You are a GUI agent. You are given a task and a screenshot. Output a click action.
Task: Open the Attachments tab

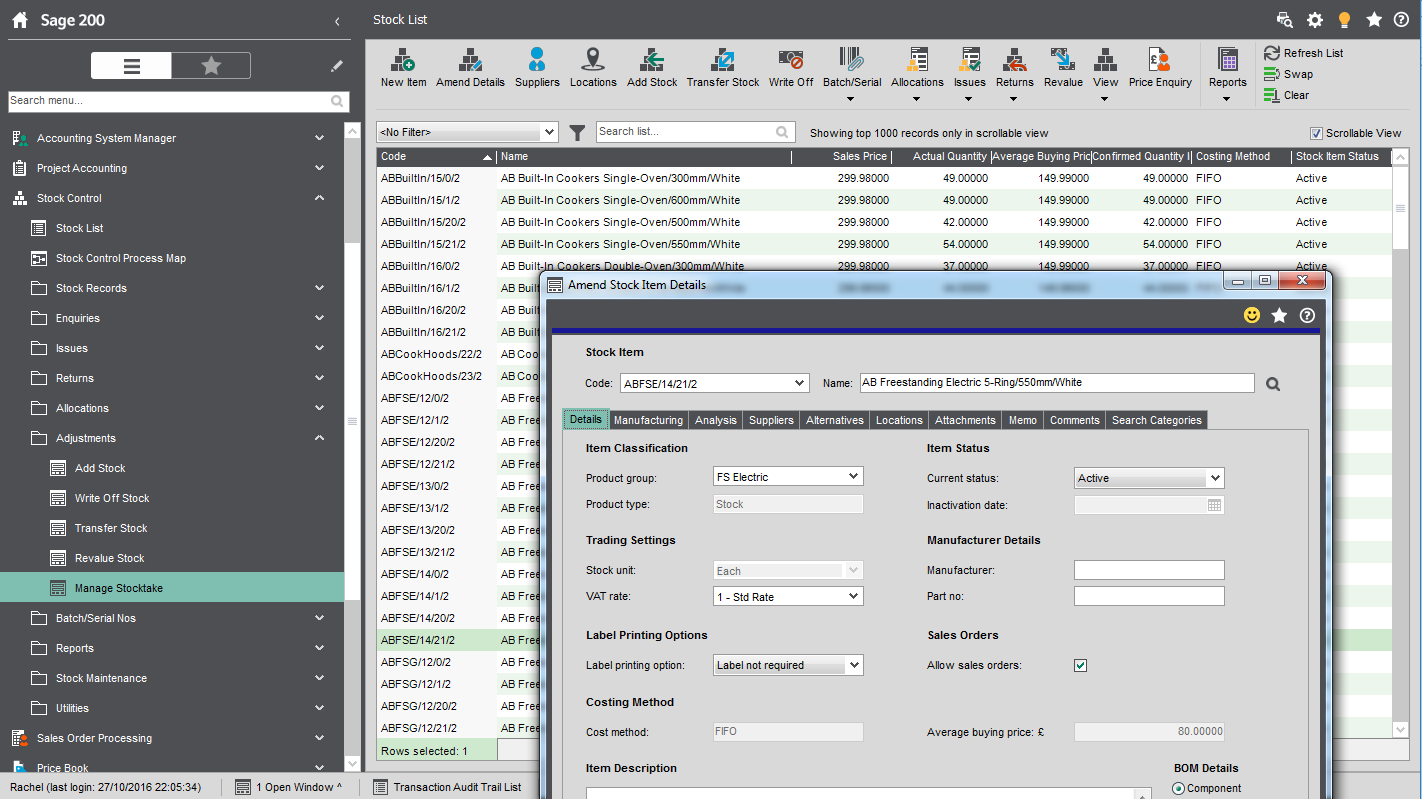coord(965,420)
